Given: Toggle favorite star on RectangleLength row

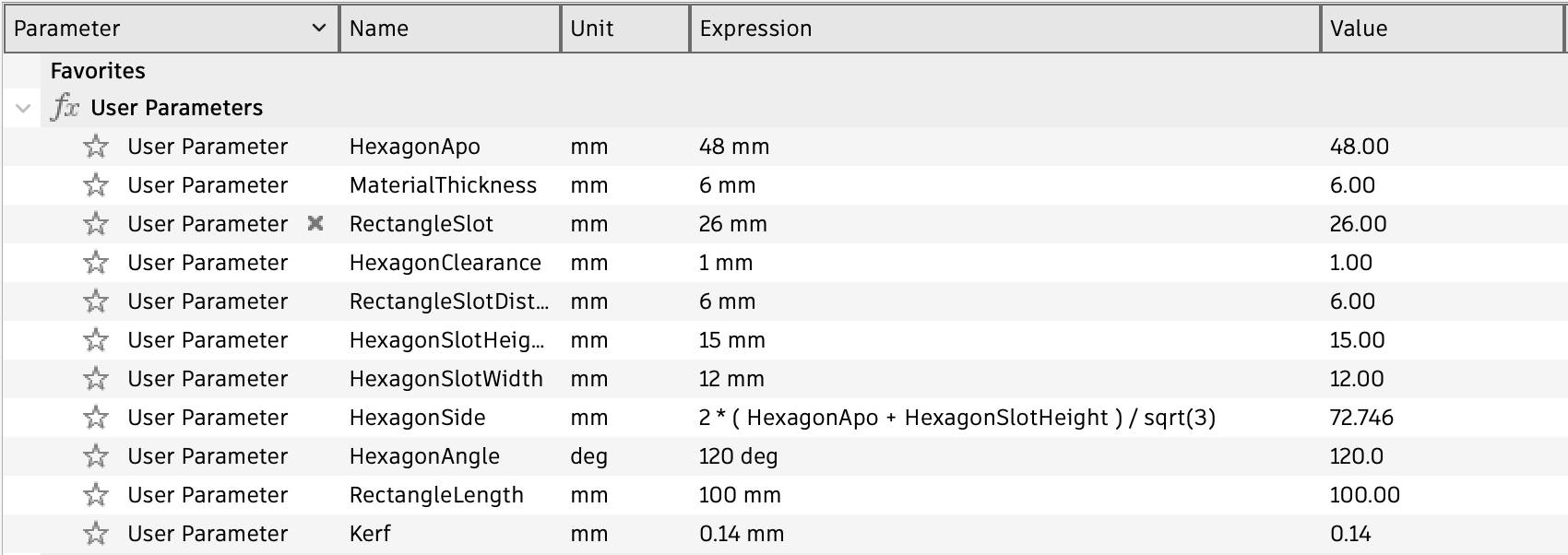Looking at the screenshot, I should [96, 495].
